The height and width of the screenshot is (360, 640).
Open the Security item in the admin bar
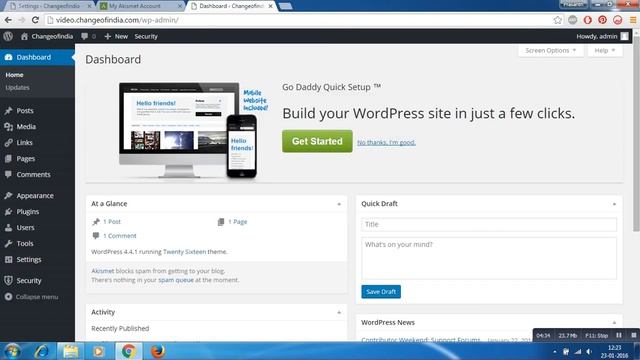pos(146,36)
